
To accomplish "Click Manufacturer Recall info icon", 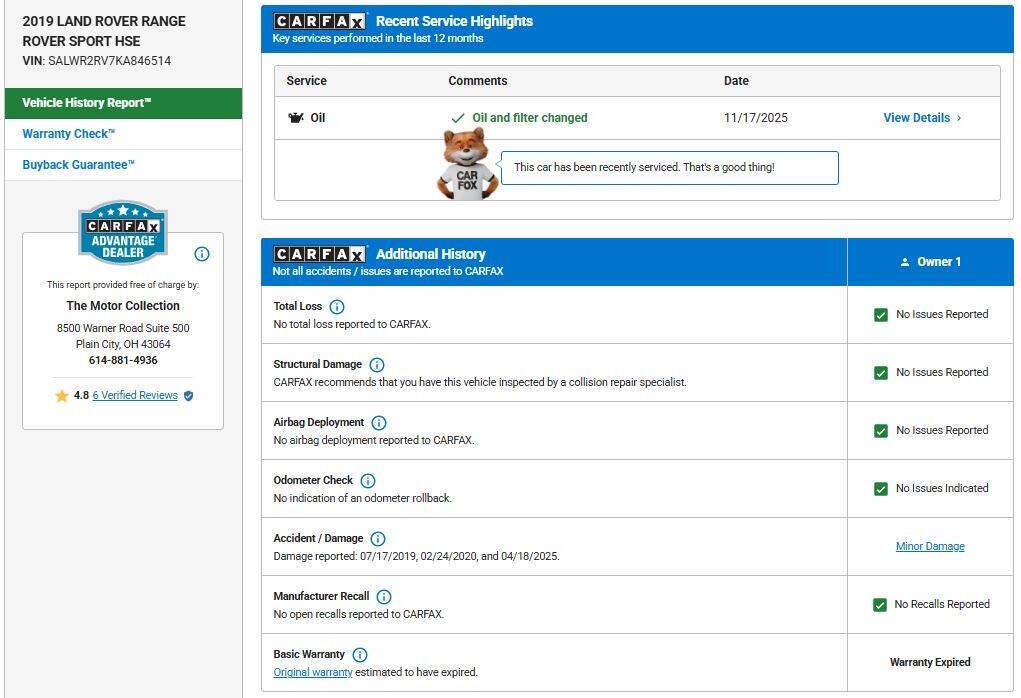I will click(384, 597).
